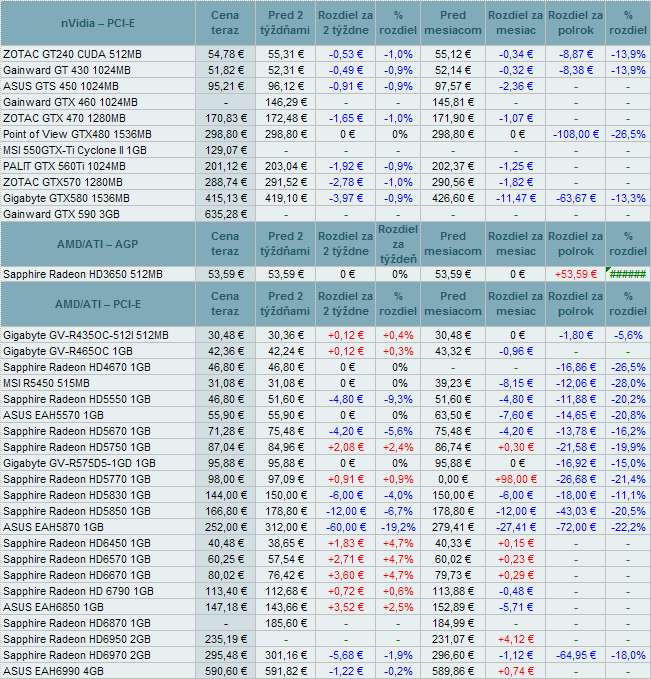The image size is (651, 679).
Task: Click the 415,13 € current price cell
Action: click(x=225, y=199)
